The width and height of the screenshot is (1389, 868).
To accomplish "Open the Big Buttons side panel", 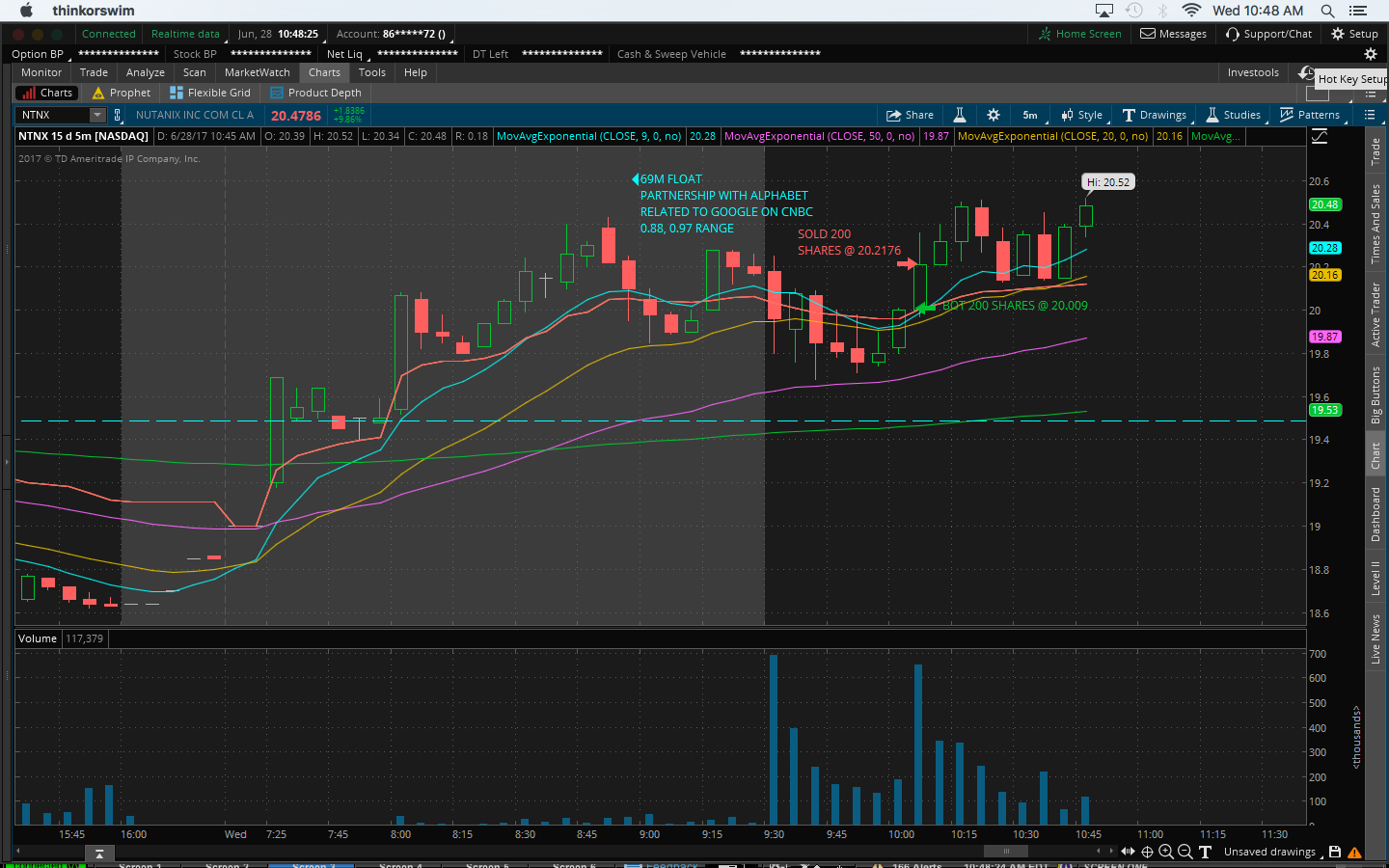I will click(x=1375, y=394).
